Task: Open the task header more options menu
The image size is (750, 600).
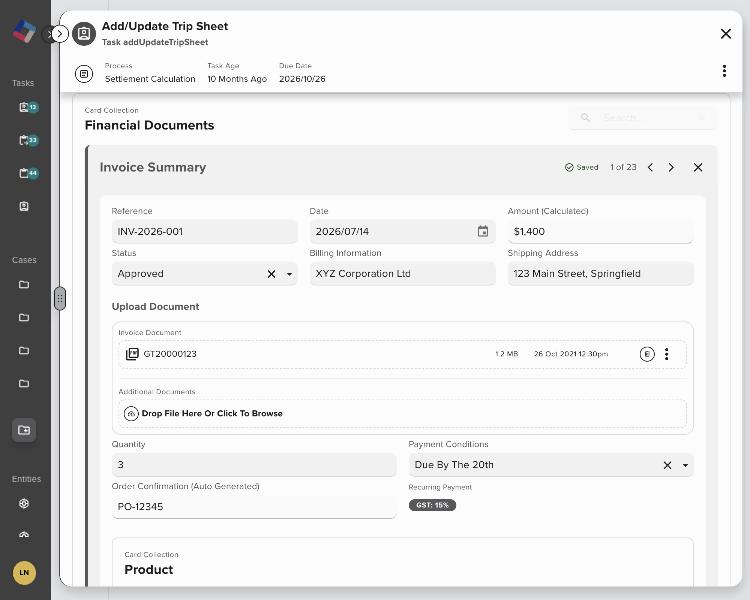Action: [x=725, y=71]
